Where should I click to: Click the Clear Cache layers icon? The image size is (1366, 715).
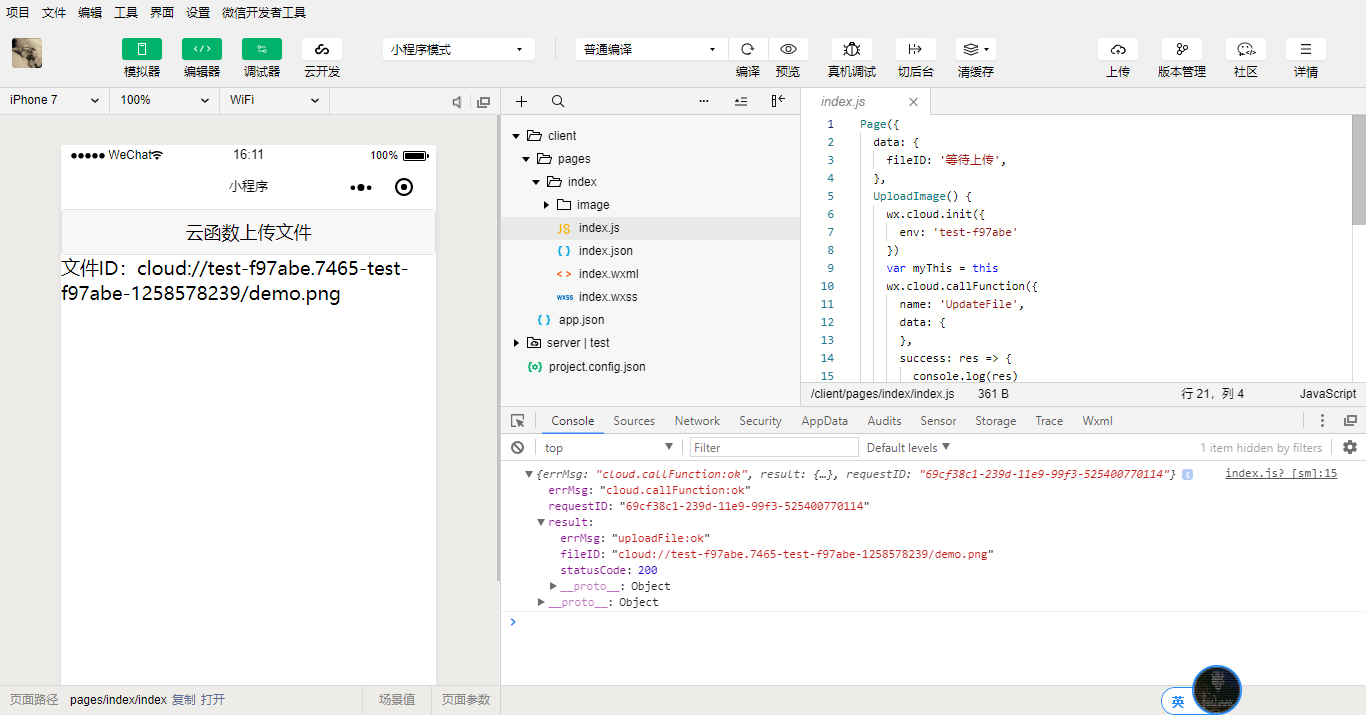click(x=975, y=49)
